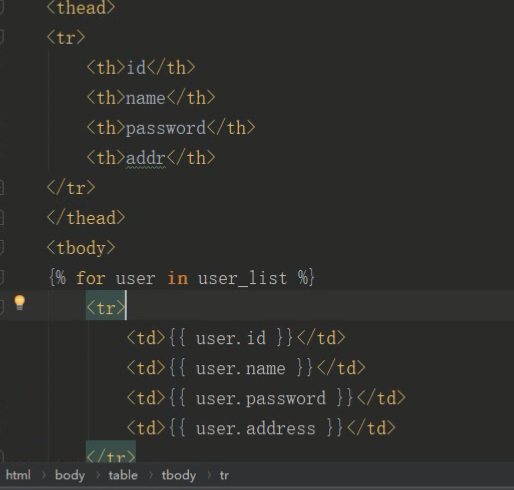Collapse the for loop fold marker
Image resolution: width=514 pixels, height=490 pixels.
pyautogui.click(x=1, y=278)
